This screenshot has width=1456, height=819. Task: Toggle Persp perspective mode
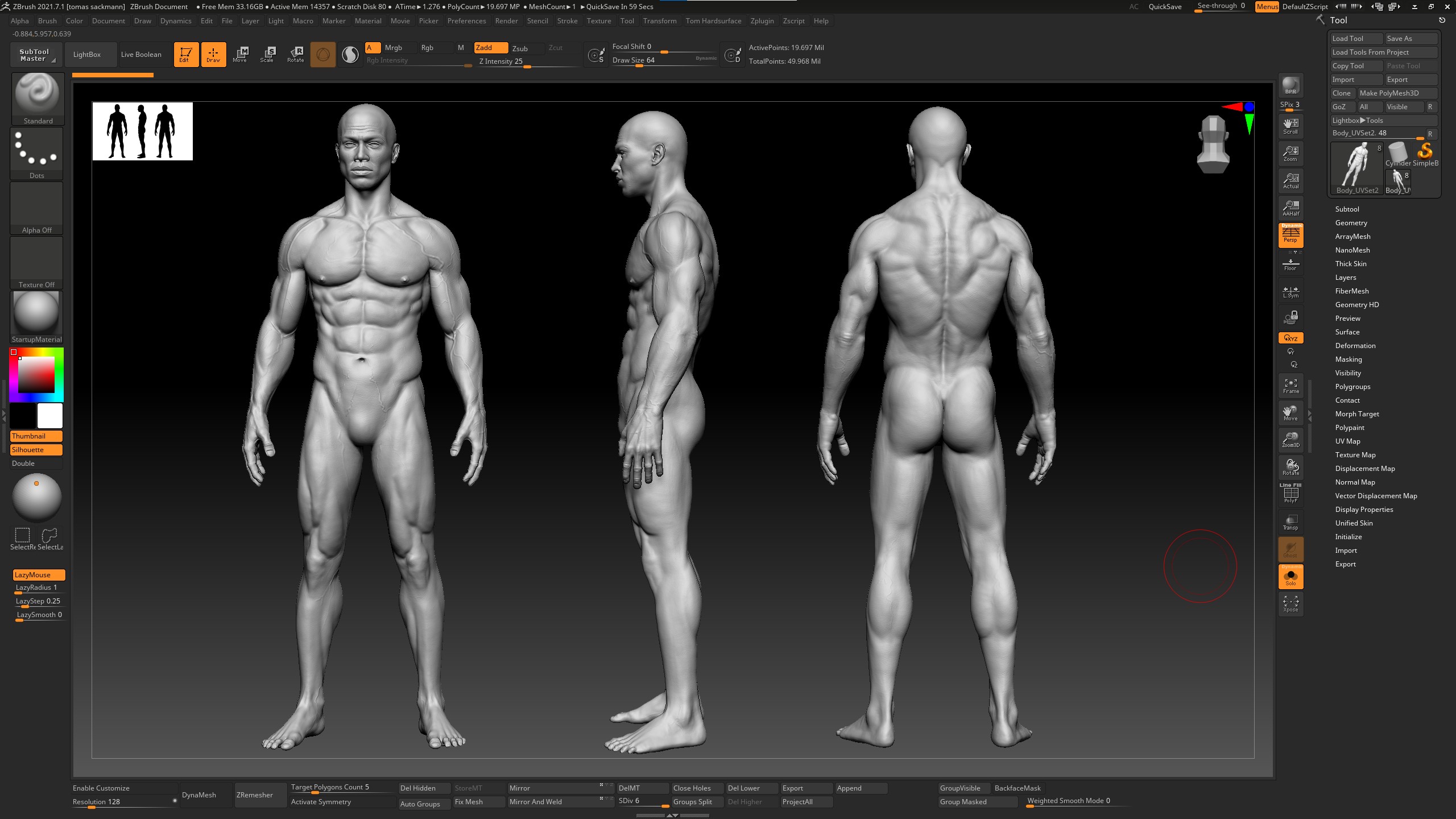1290,235
